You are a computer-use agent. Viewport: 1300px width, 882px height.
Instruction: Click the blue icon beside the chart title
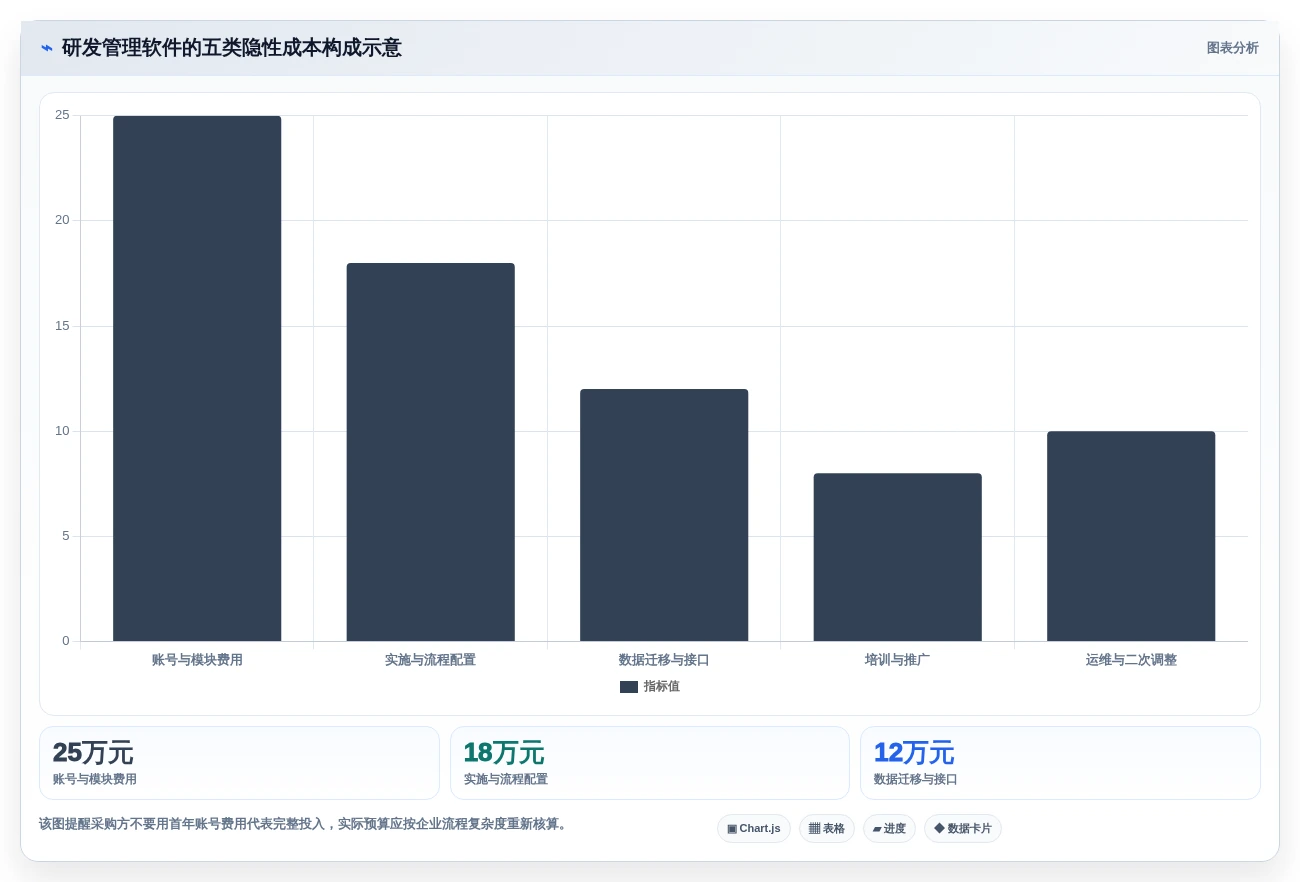coord(46,48)
